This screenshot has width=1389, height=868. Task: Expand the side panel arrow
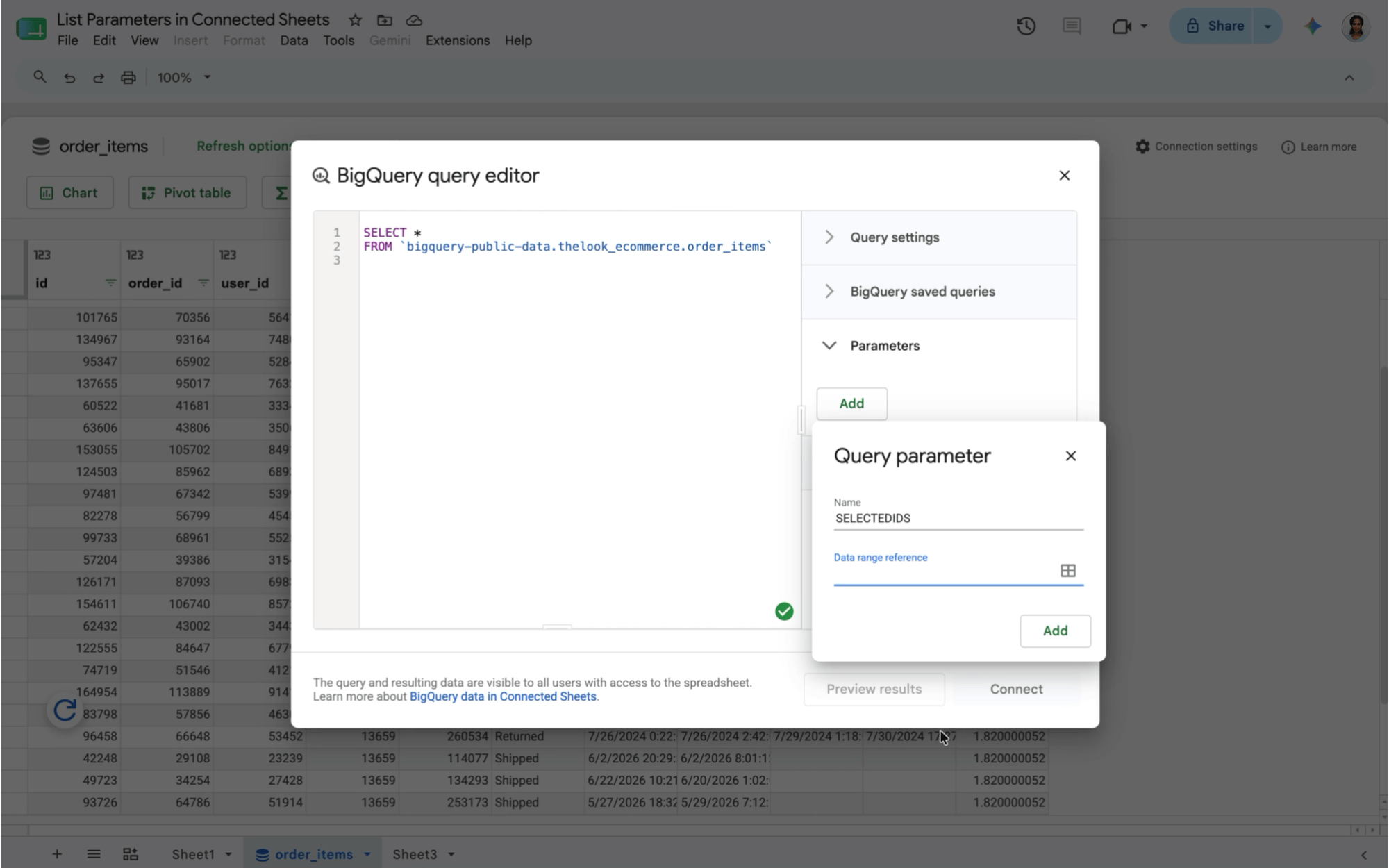(x=1364, y=855)
